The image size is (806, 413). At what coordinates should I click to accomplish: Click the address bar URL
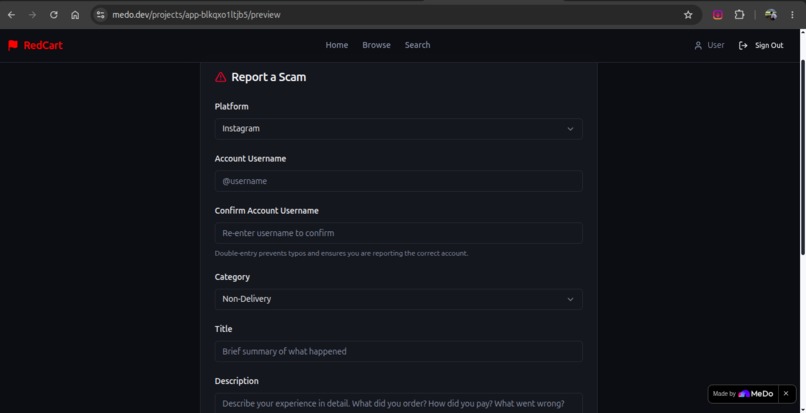coord(196,15)
